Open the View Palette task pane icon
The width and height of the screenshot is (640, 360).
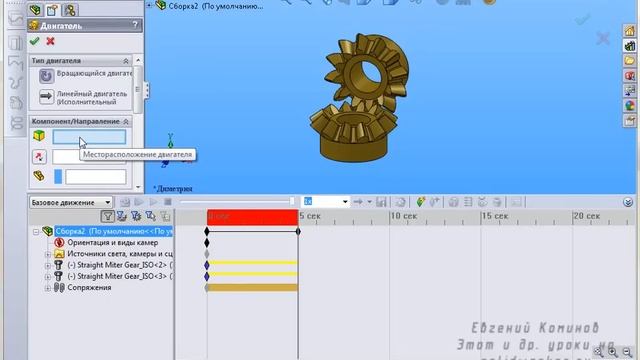tap(629, 91)
